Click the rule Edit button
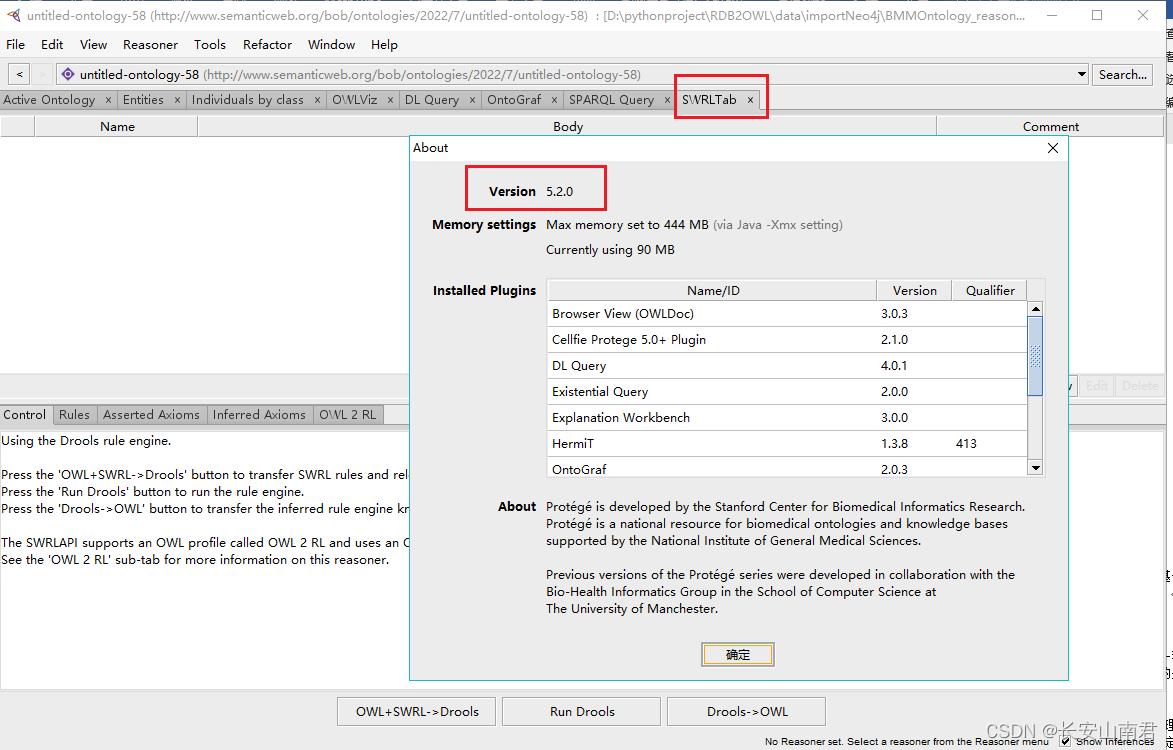 tap(1097, 386)
